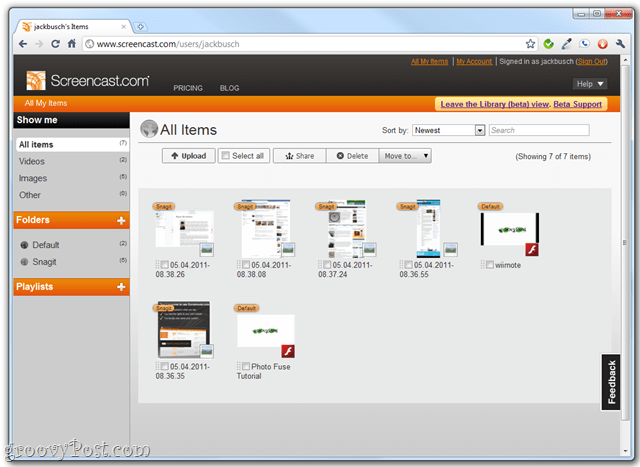Check the box for item 05.04.2011-08.38.26
640x467 pixels.
point(164,265)
